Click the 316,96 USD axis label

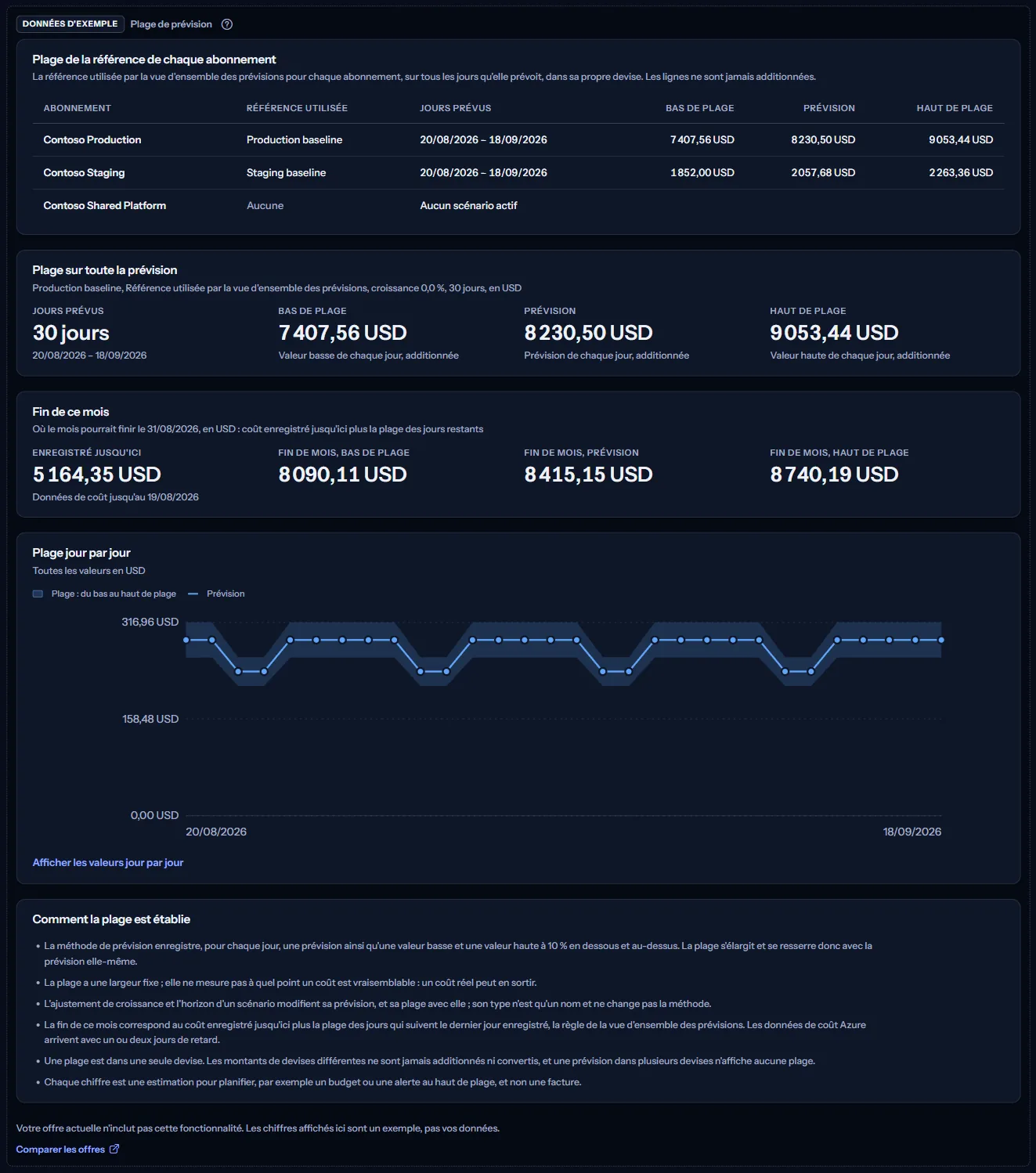click(x=150, y=622)
